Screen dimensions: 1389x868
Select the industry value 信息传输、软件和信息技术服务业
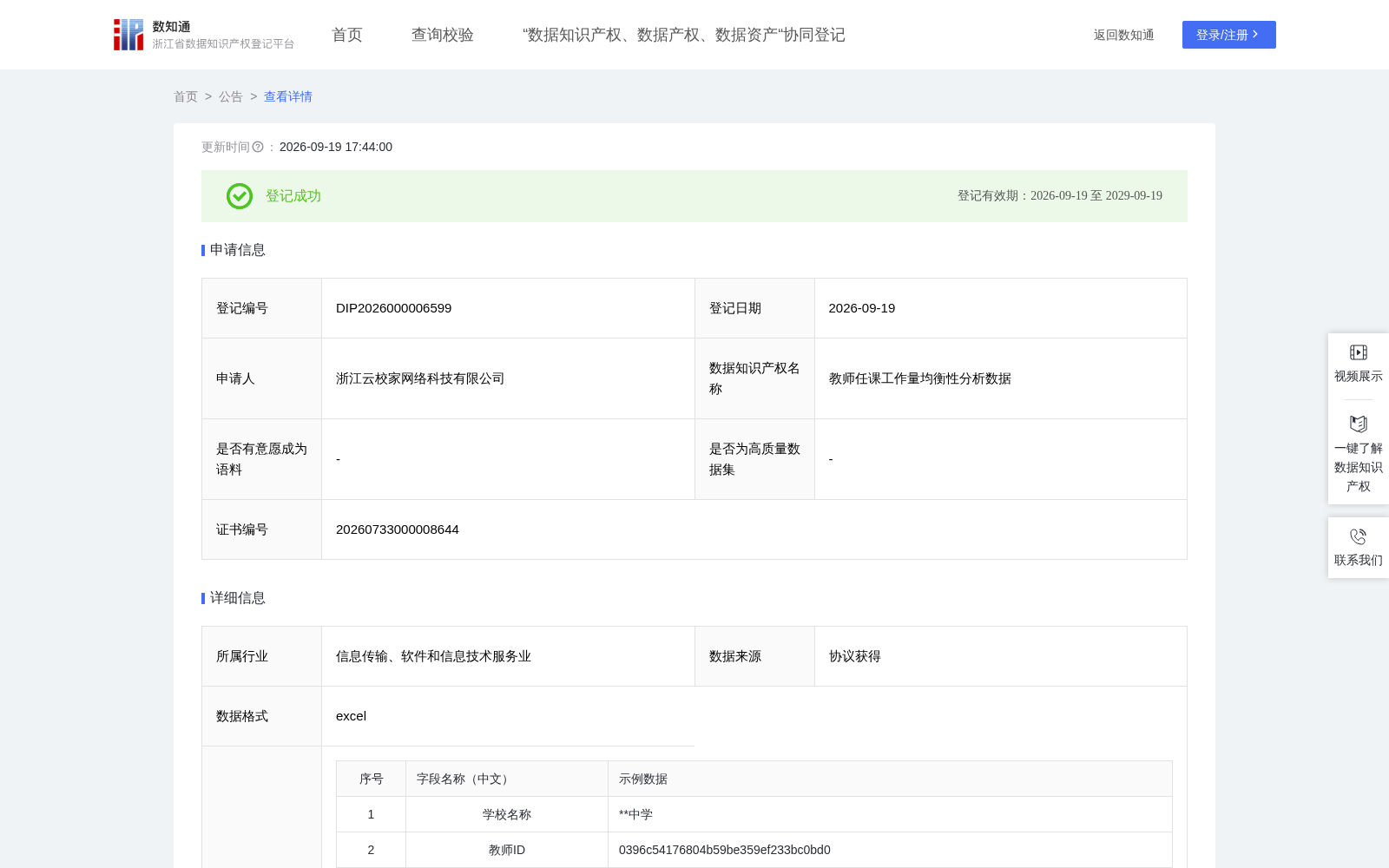coord(433,656)
